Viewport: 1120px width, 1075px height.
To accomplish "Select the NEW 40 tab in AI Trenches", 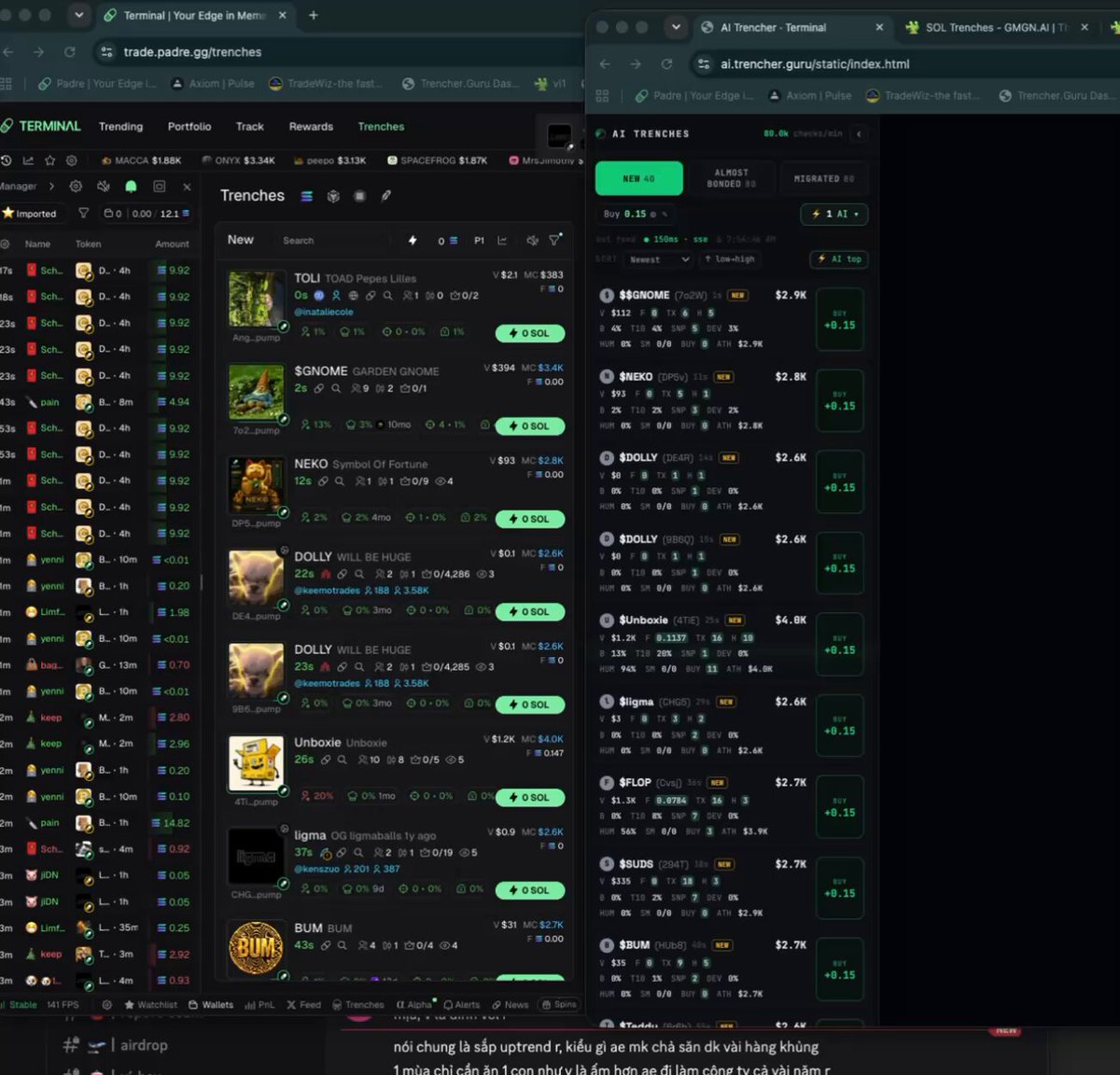I will [638, 178].
